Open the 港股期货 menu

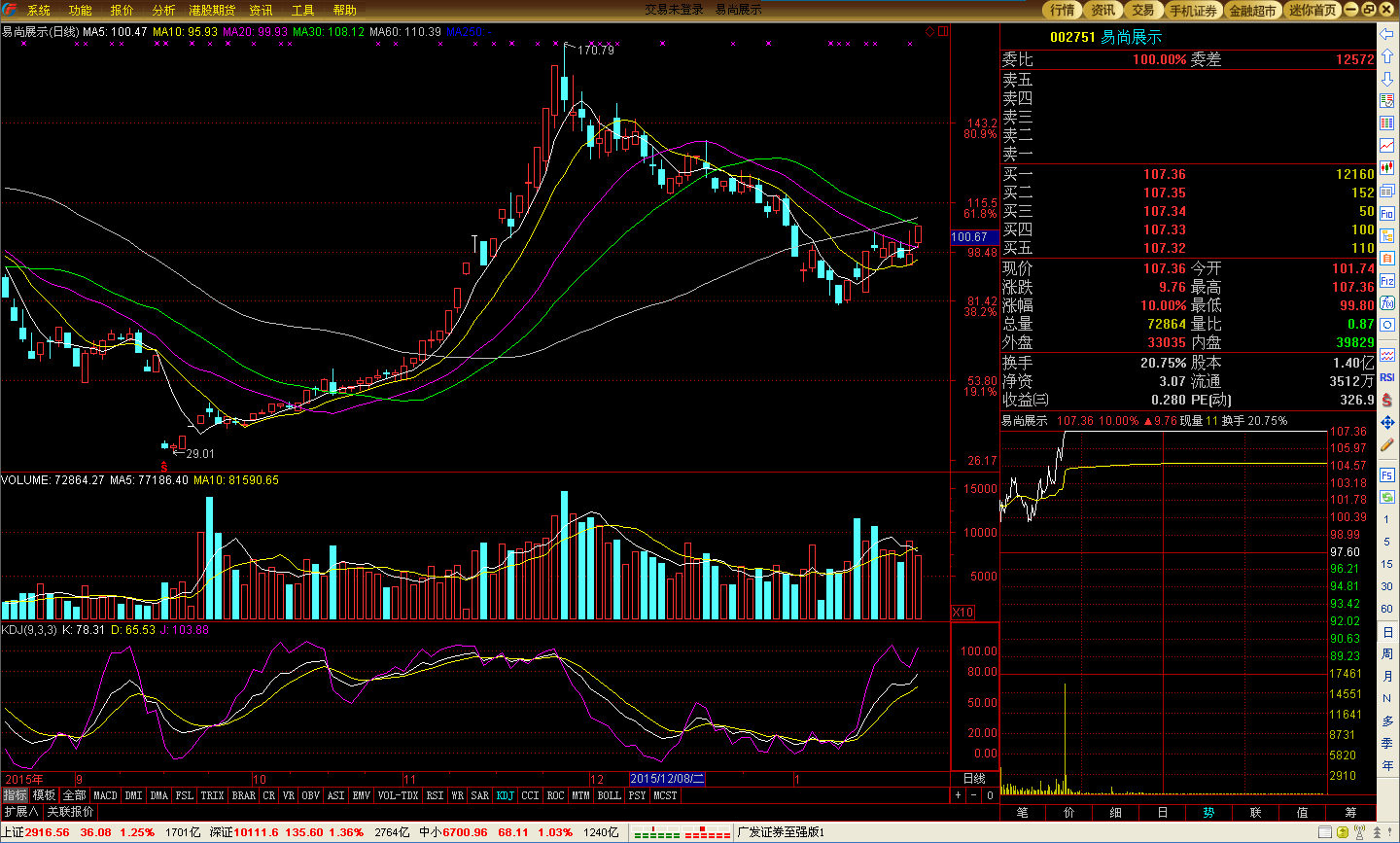212,10
